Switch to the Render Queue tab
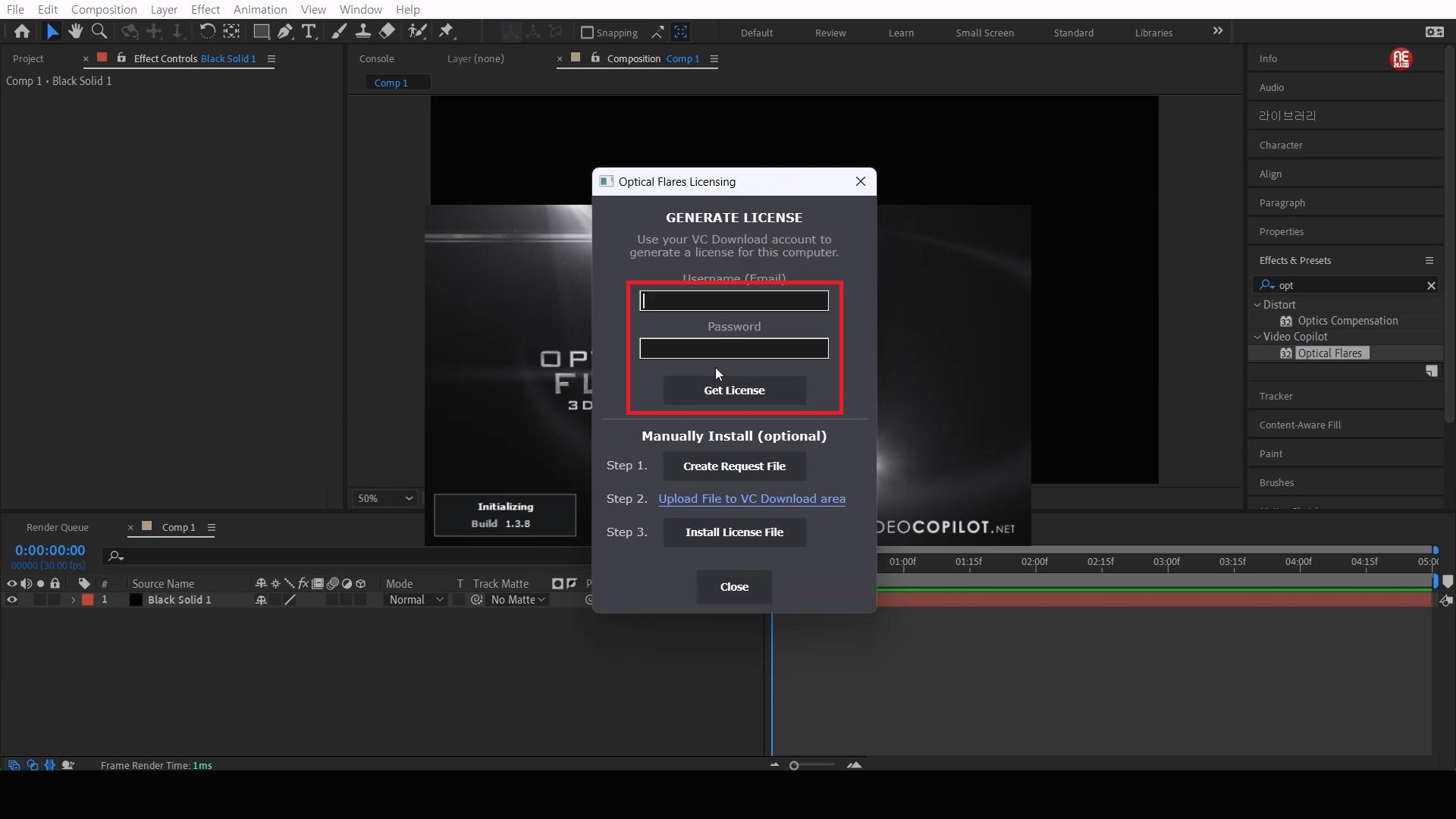Viewport: 1456px width, 819px height. click(58, 527)
